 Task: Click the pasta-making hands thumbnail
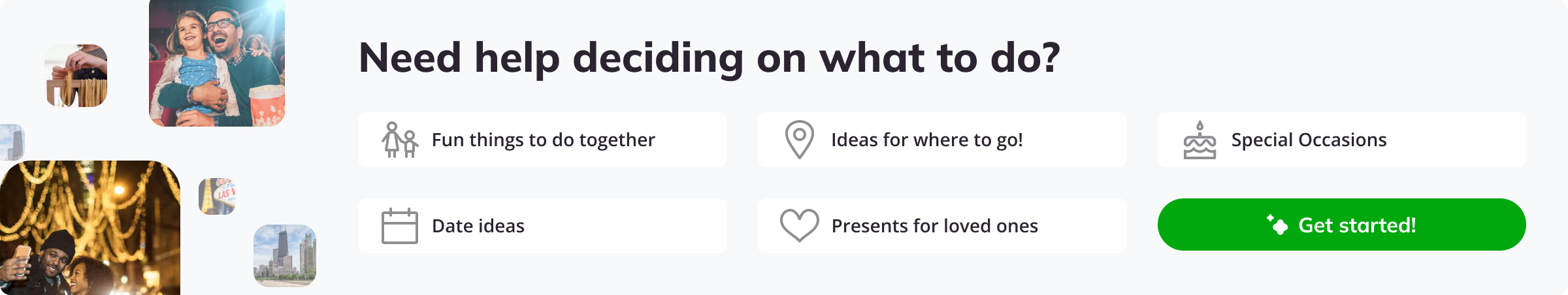(x=76, y=76)
